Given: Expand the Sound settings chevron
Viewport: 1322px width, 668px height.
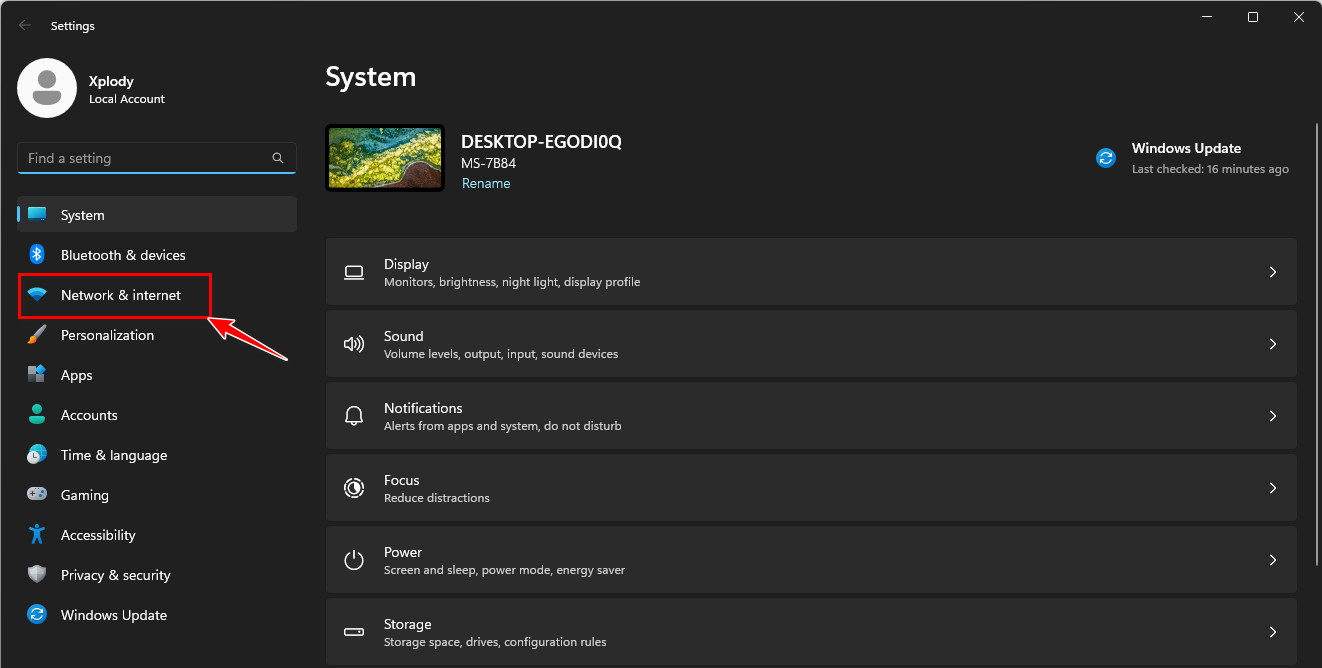Looking at the screenshot, I should point(1273,344).
